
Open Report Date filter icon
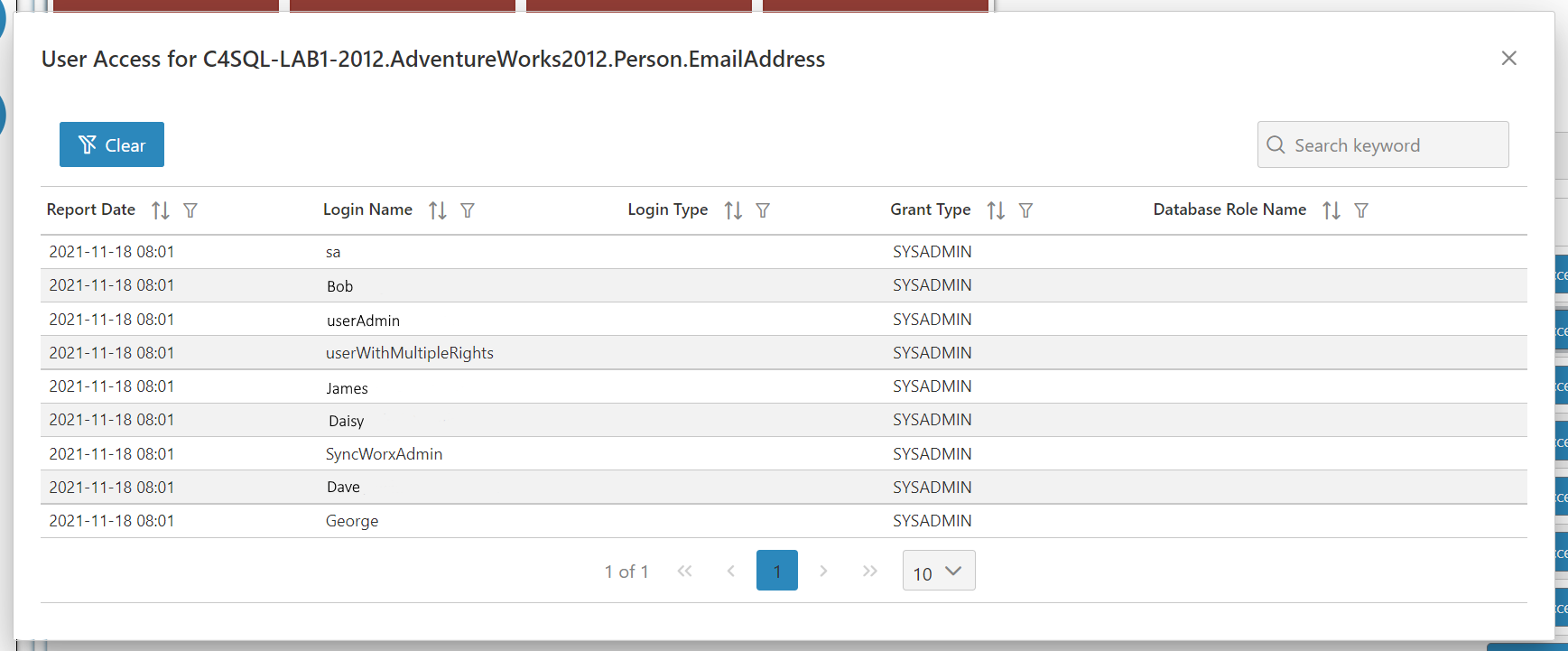tap(190, 210)
